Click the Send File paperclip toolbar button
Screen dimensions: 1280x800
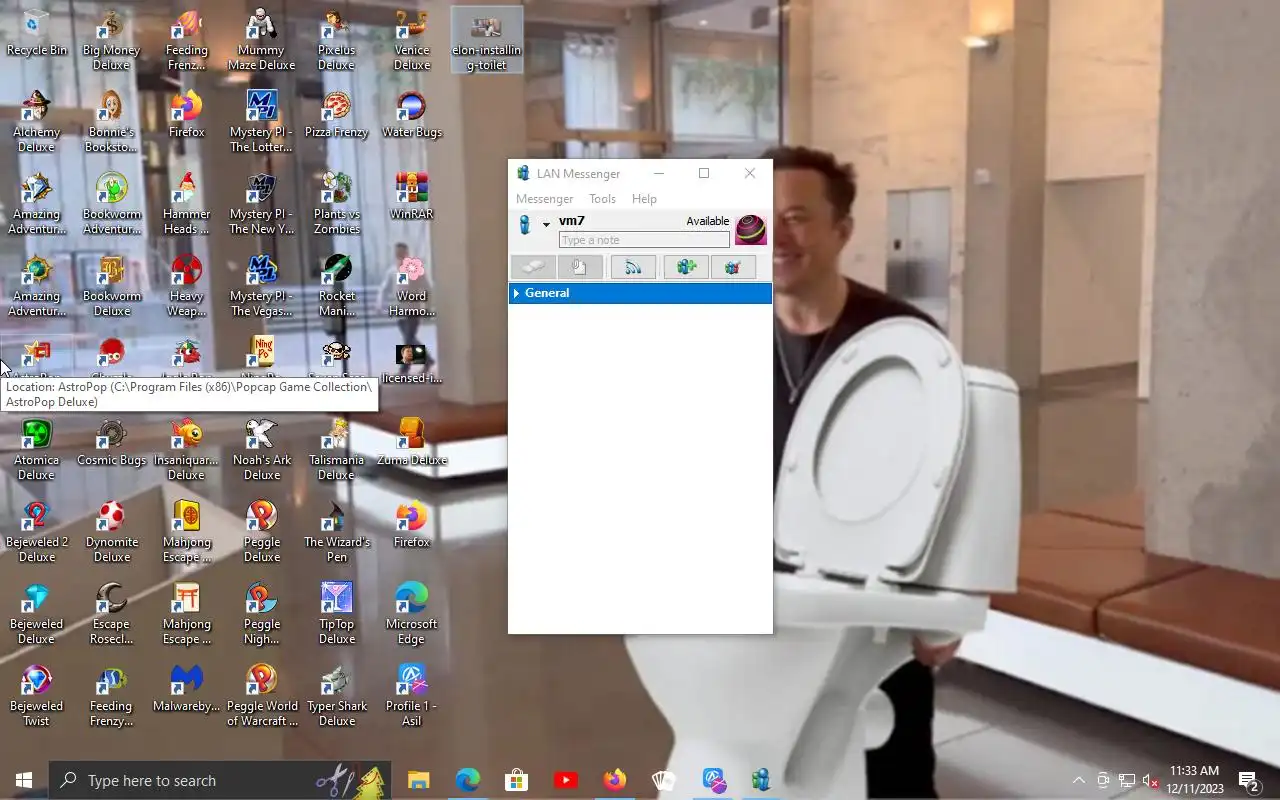coord(580,267)
